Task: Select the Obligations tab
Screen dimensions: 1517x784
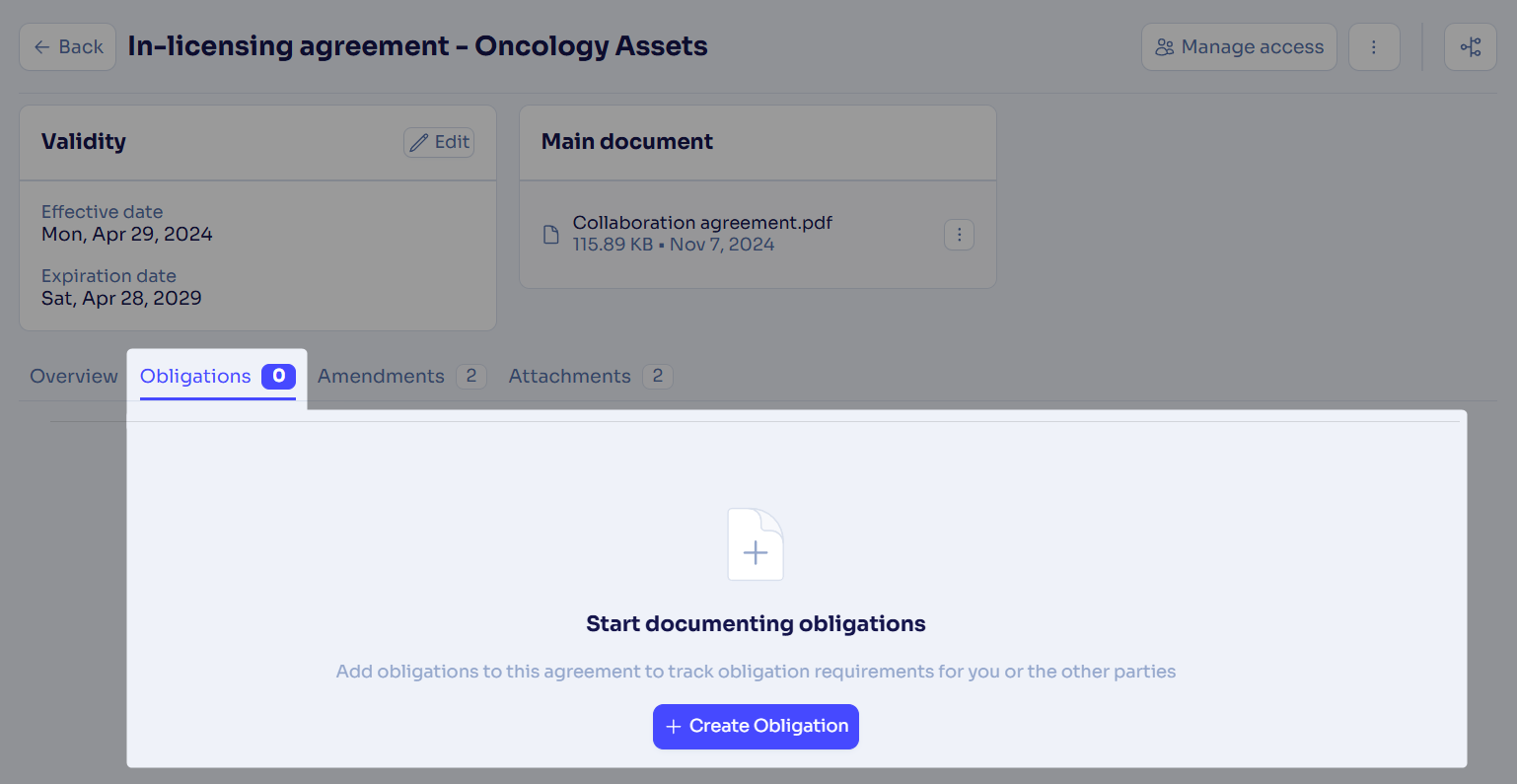Action: [x=218, y=376]
